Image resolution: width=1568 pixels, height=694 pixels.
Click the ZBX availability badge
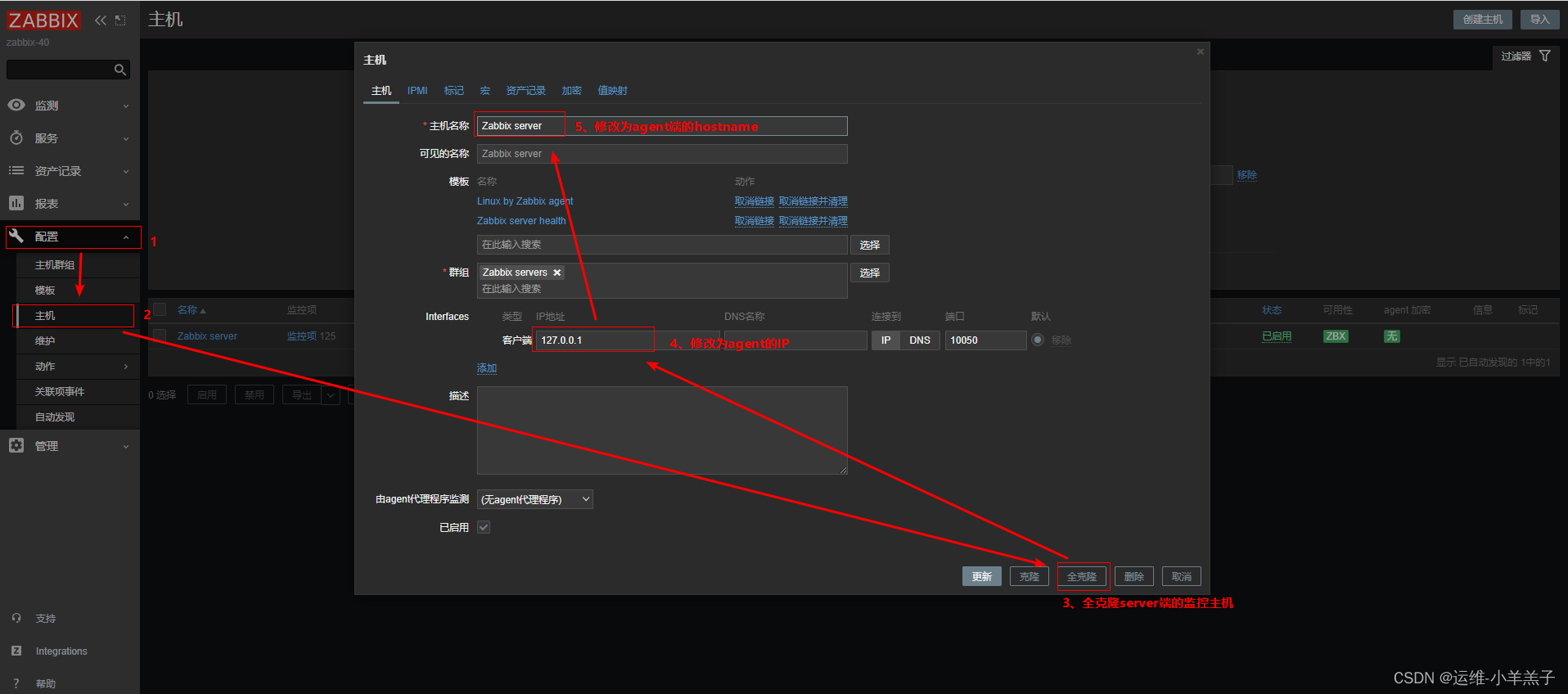(1336, 336)
